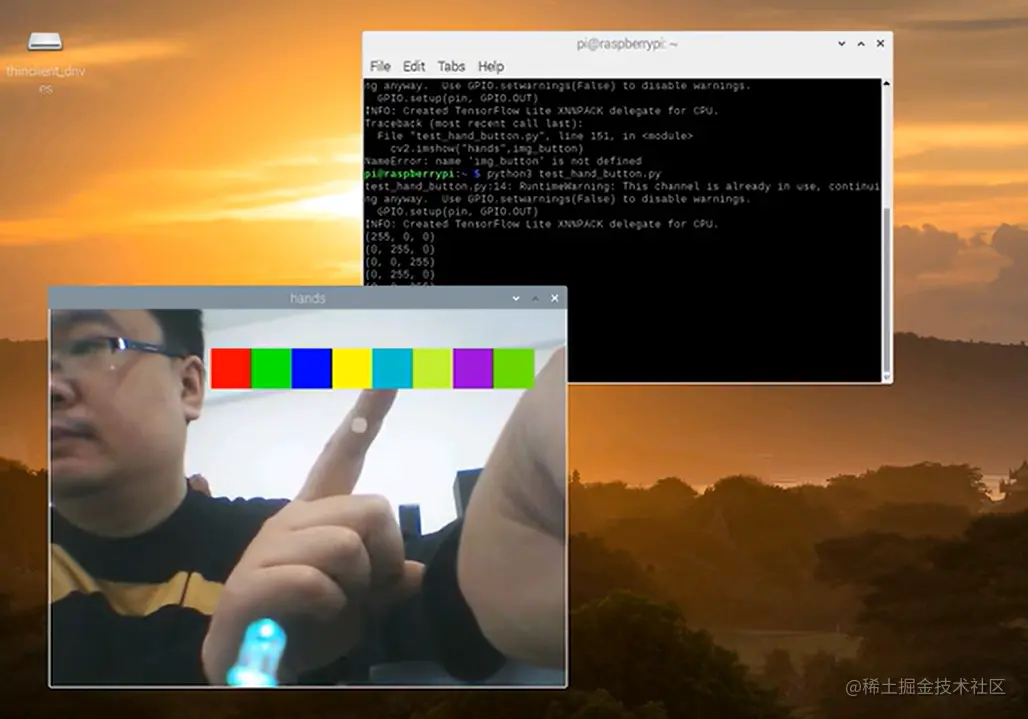Image resolution: width=1028 pixels, height=719 pixels.
Task: Open the Tabs menu in terminal
Action: [451, 66]
